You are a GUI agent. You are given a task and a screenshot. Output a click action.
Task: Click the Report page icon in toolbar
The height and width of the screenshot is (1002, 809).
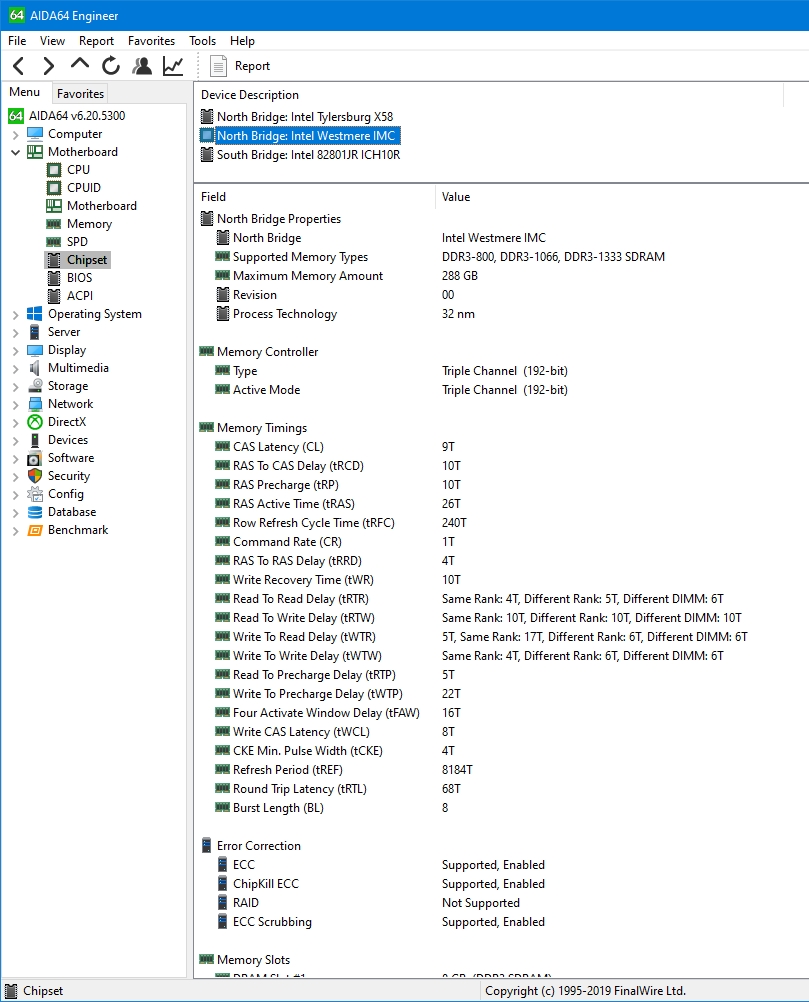click(x=219, y=66)
